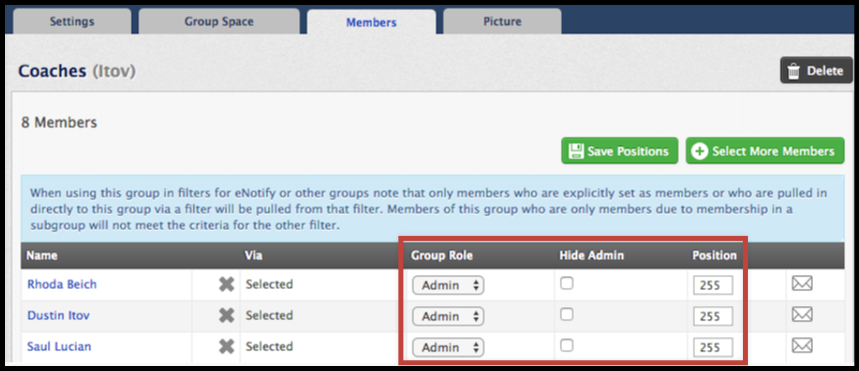
Task: Click the Save Positions button
Action: click(x=620, y=151)
